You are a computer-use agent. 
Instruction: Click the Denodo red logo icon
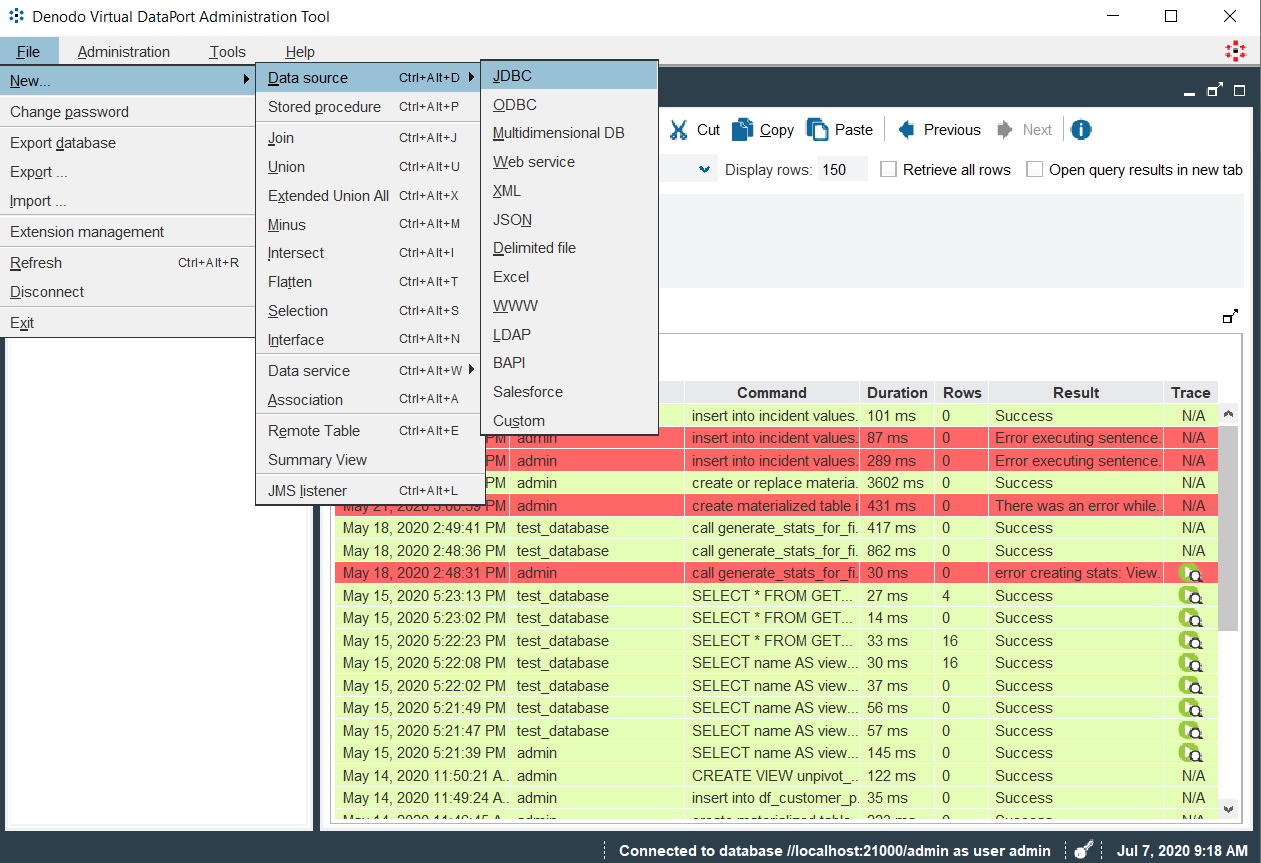(x=1236, y=51)
